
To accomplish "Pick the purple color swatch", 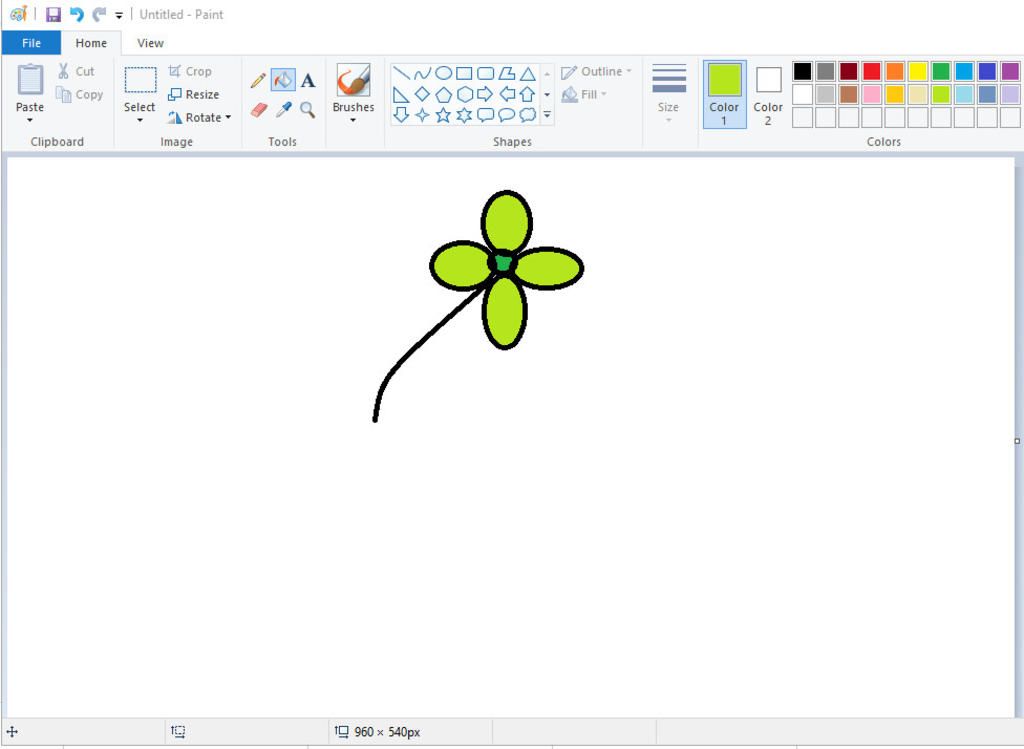I will [x=1010, y=71].
